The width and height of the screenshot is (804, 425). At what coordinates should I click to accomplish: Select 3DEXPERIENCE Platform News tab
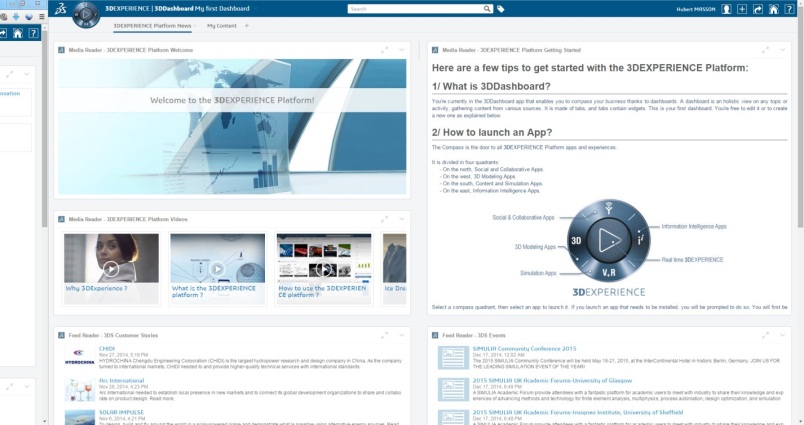(x=152, y=25)
